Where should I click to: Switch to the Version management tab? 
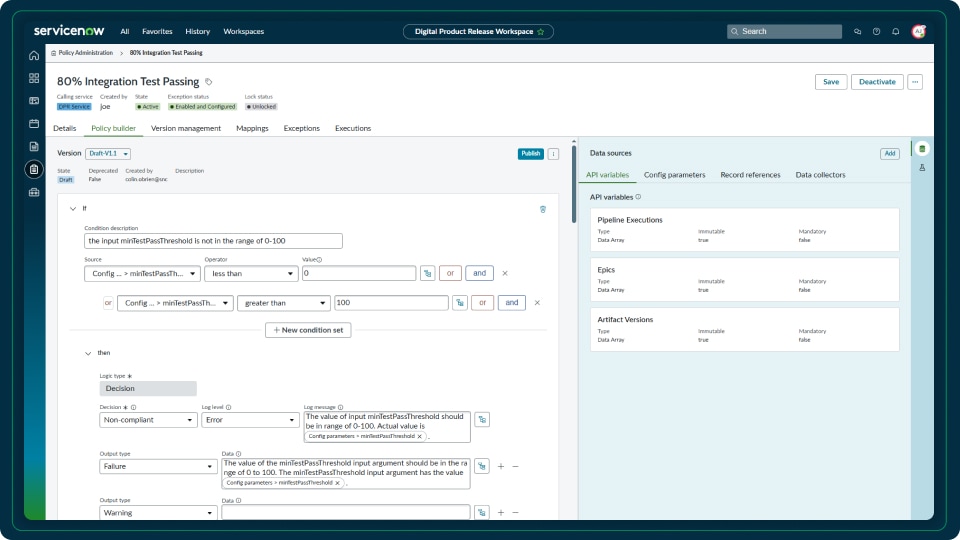pyautogui.click(x=186, y=128)
